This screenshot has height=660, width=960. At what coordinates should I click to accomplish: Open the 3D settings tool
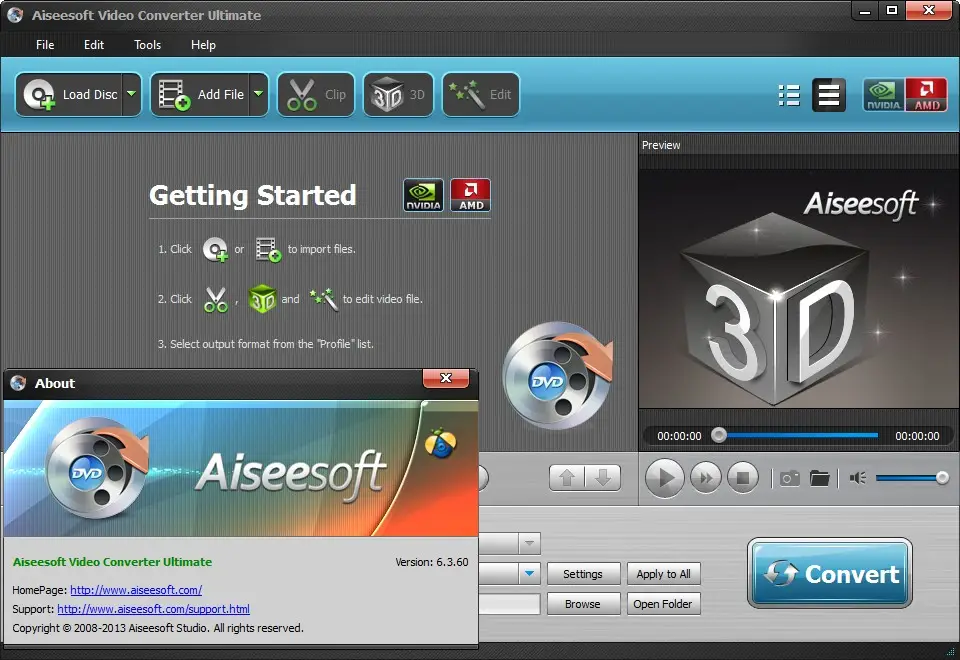(399, 94)
